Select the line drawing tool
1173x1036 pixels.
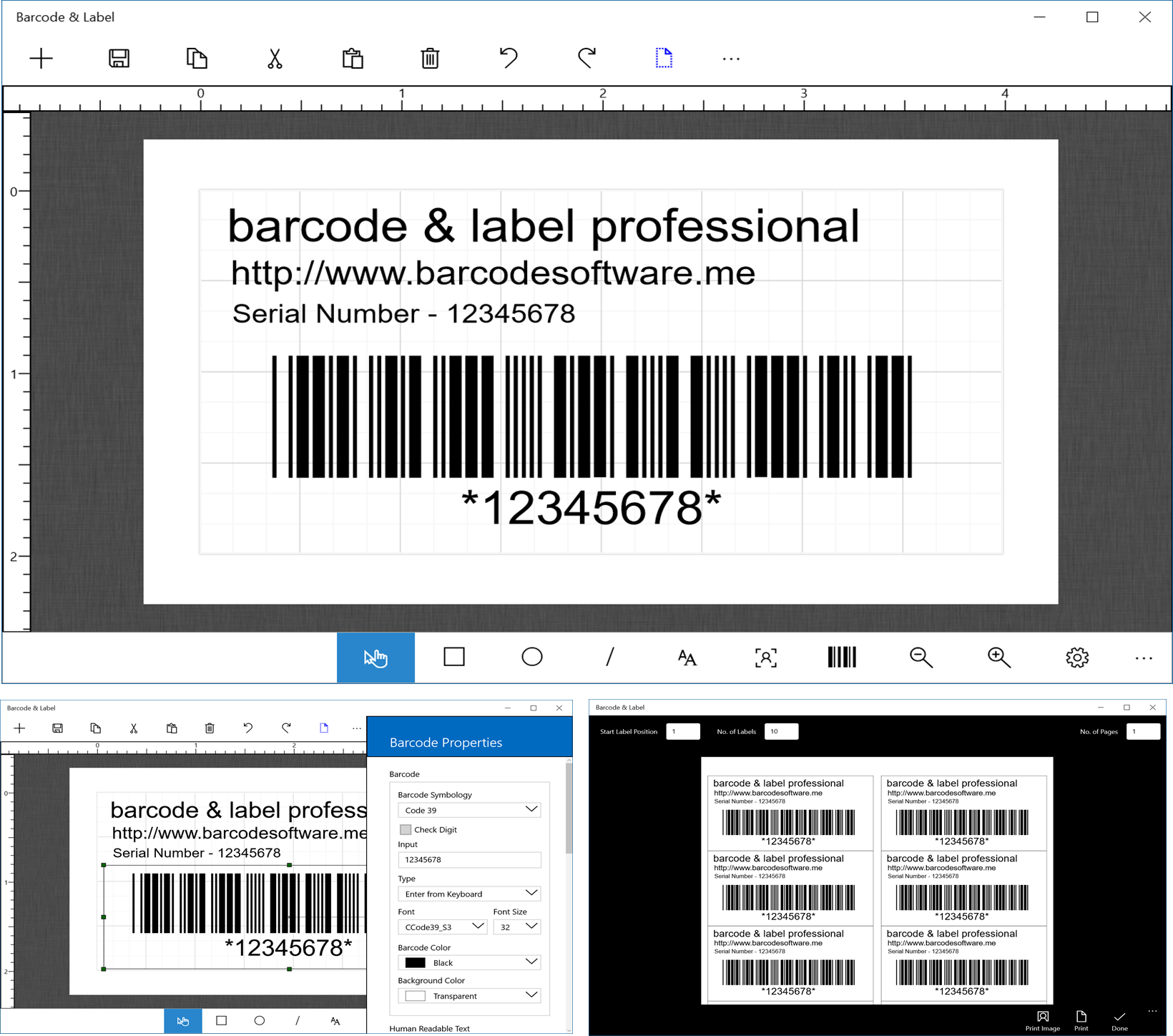(609, 657)
